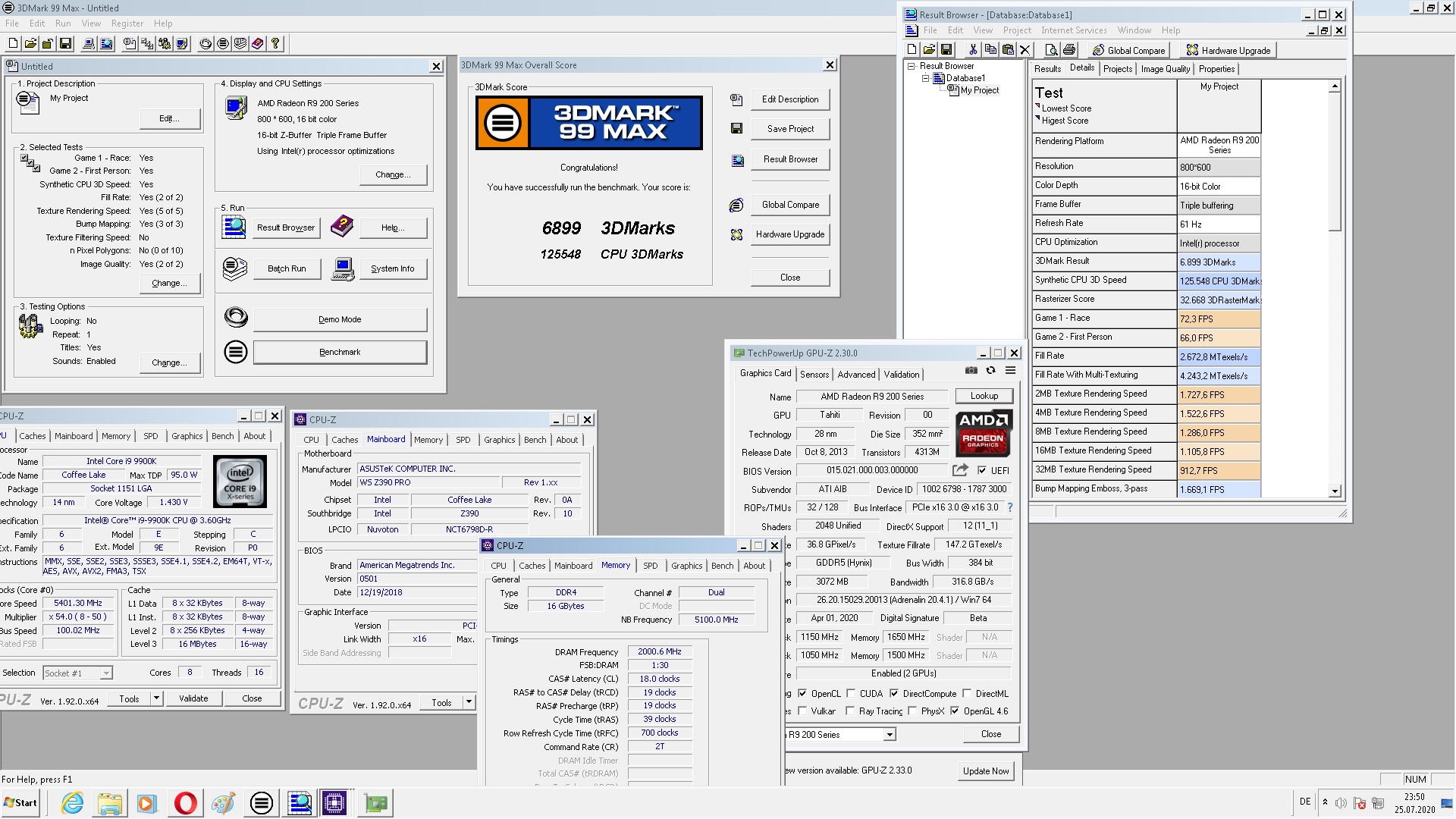1456x819 pixels.
Task: Toggle the CUDA checkbox in GPU-Z
Action: (851, 693)
